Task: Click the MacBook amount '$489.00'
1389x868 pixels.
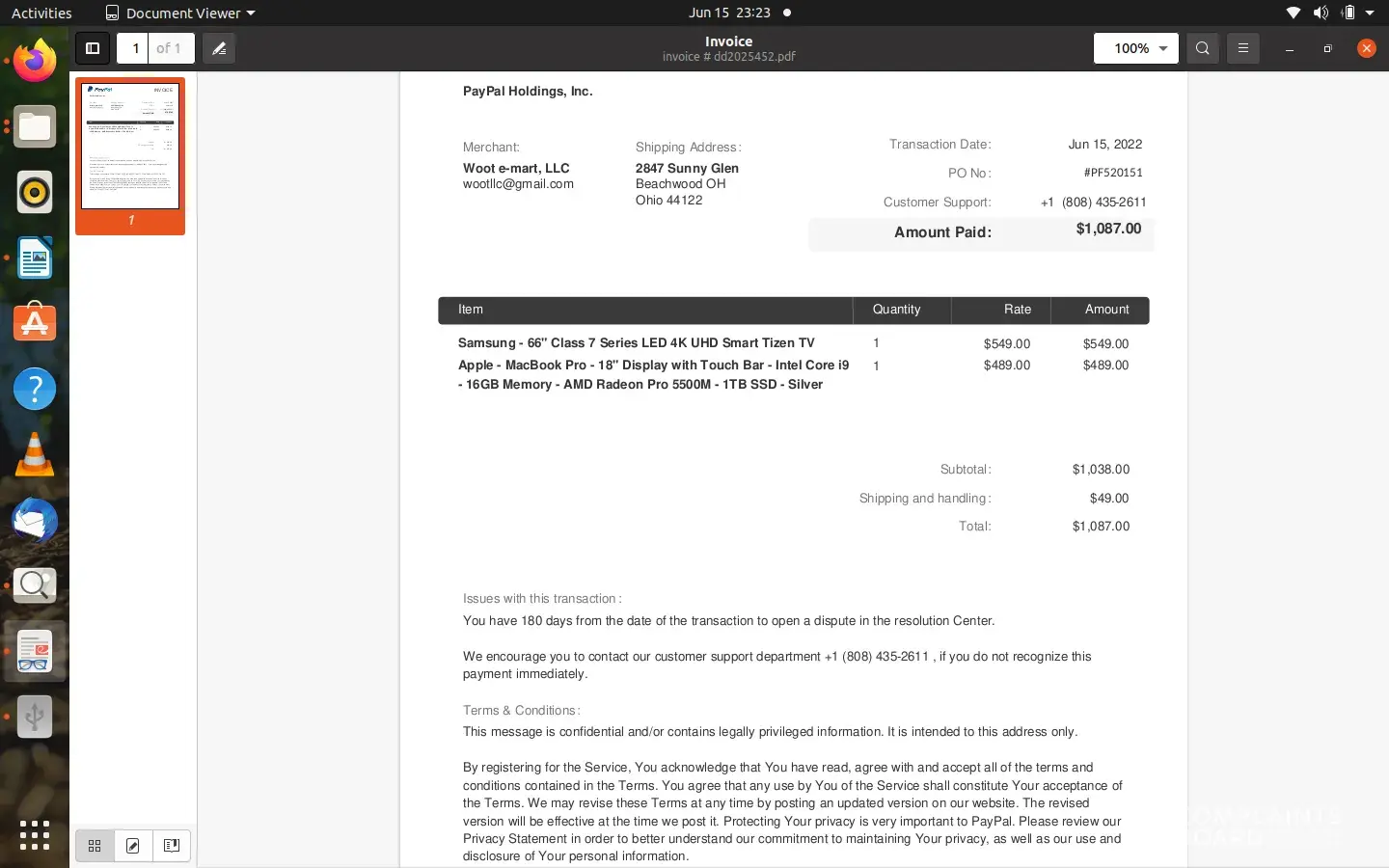Action: [1105, 366]
